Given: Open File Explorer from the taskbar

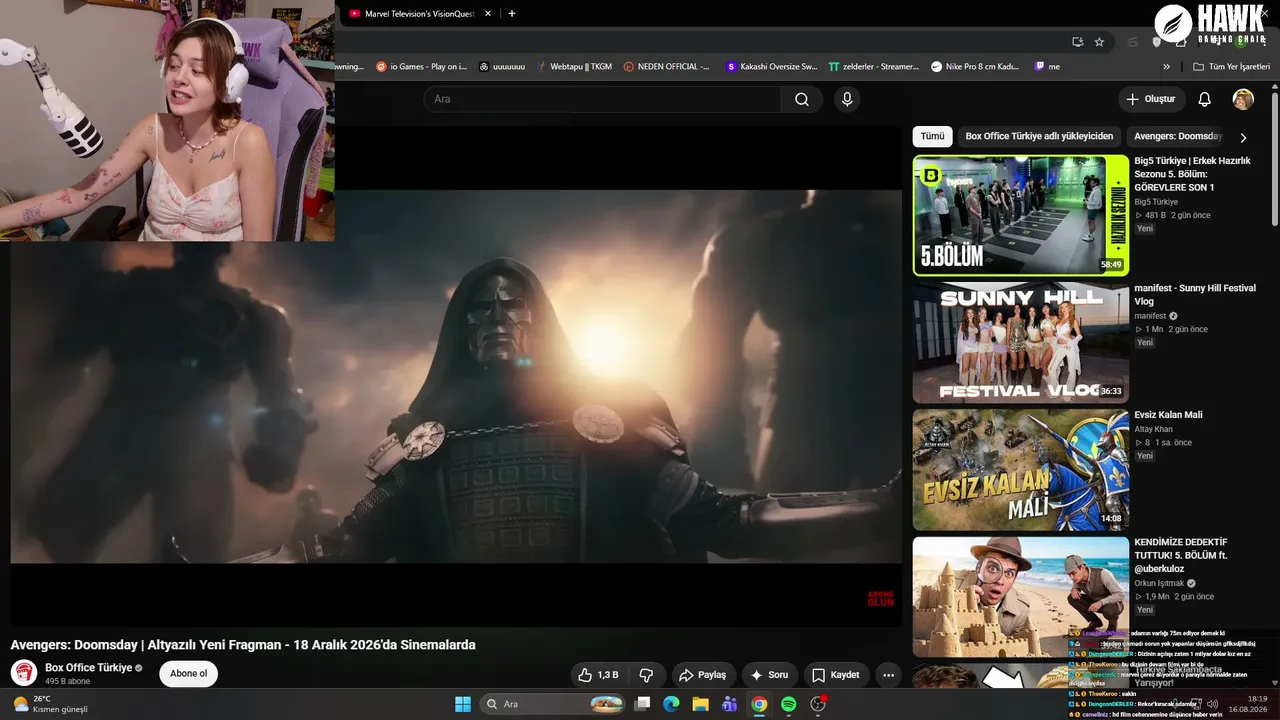Looking at the screenshot, I should 701,704.
